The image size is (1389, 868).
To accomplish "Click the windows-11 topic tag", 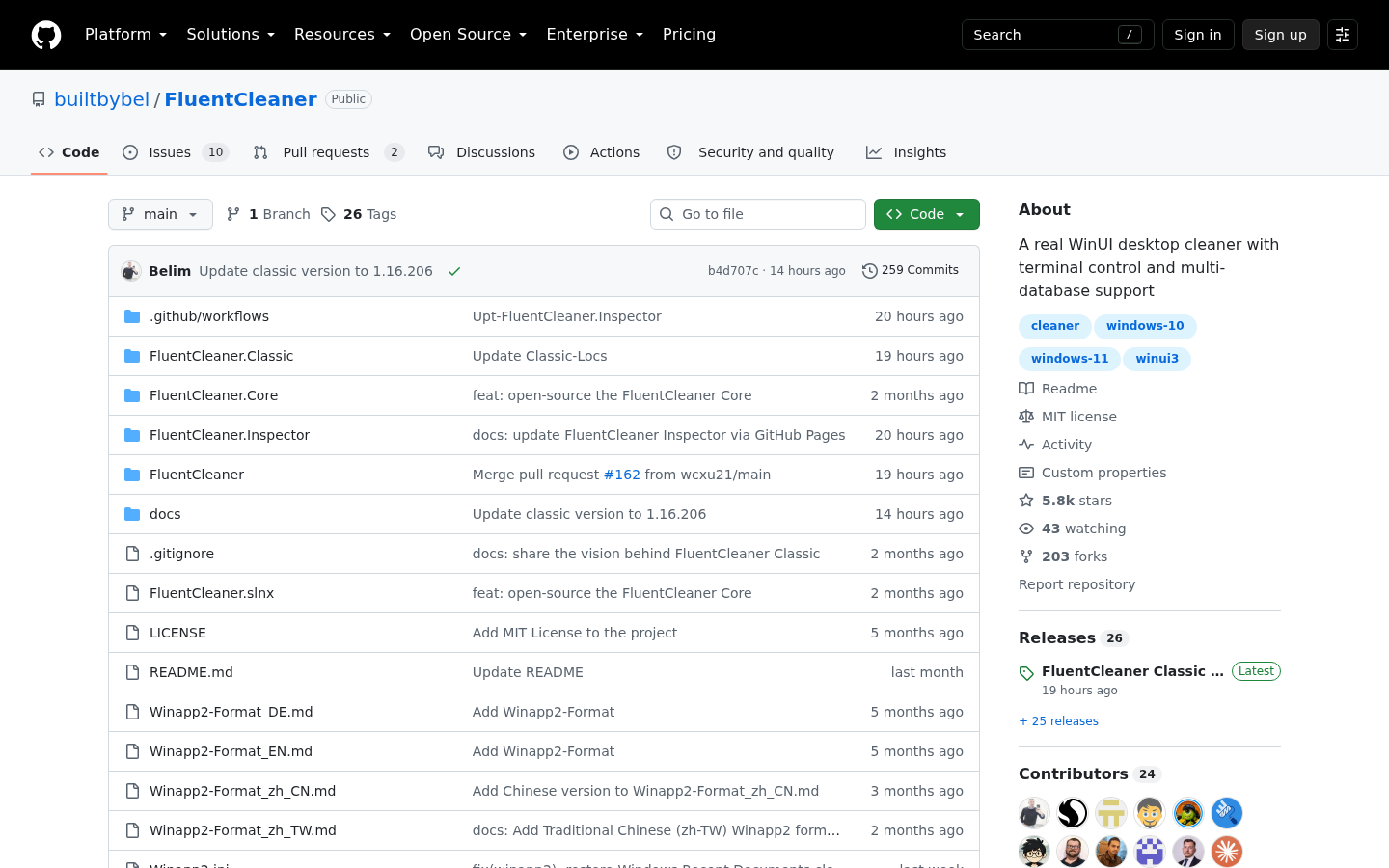I will tap(1070, 359).
